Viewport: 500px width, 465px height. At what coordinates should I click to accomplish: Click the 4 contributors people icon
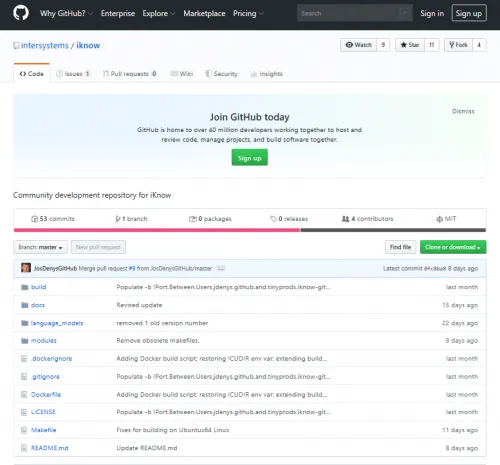coord(345,219)
